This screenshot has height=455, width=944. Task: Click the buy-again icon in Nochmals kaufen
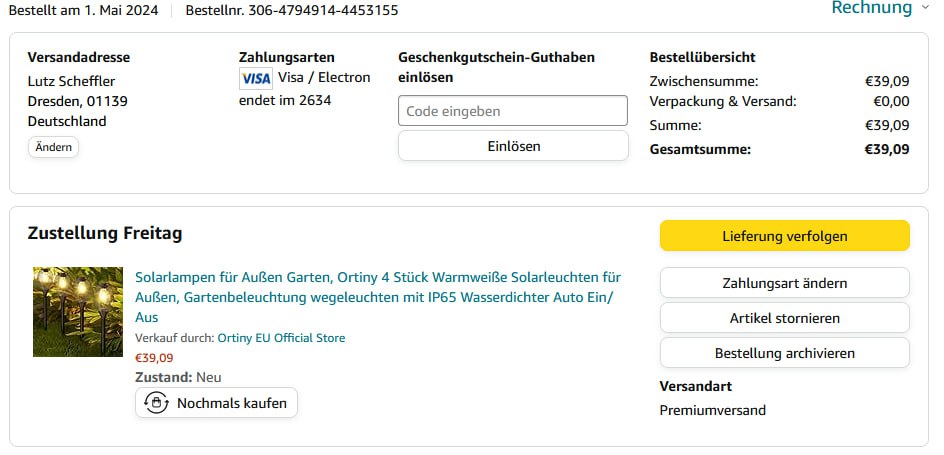[x=156, y=403]
